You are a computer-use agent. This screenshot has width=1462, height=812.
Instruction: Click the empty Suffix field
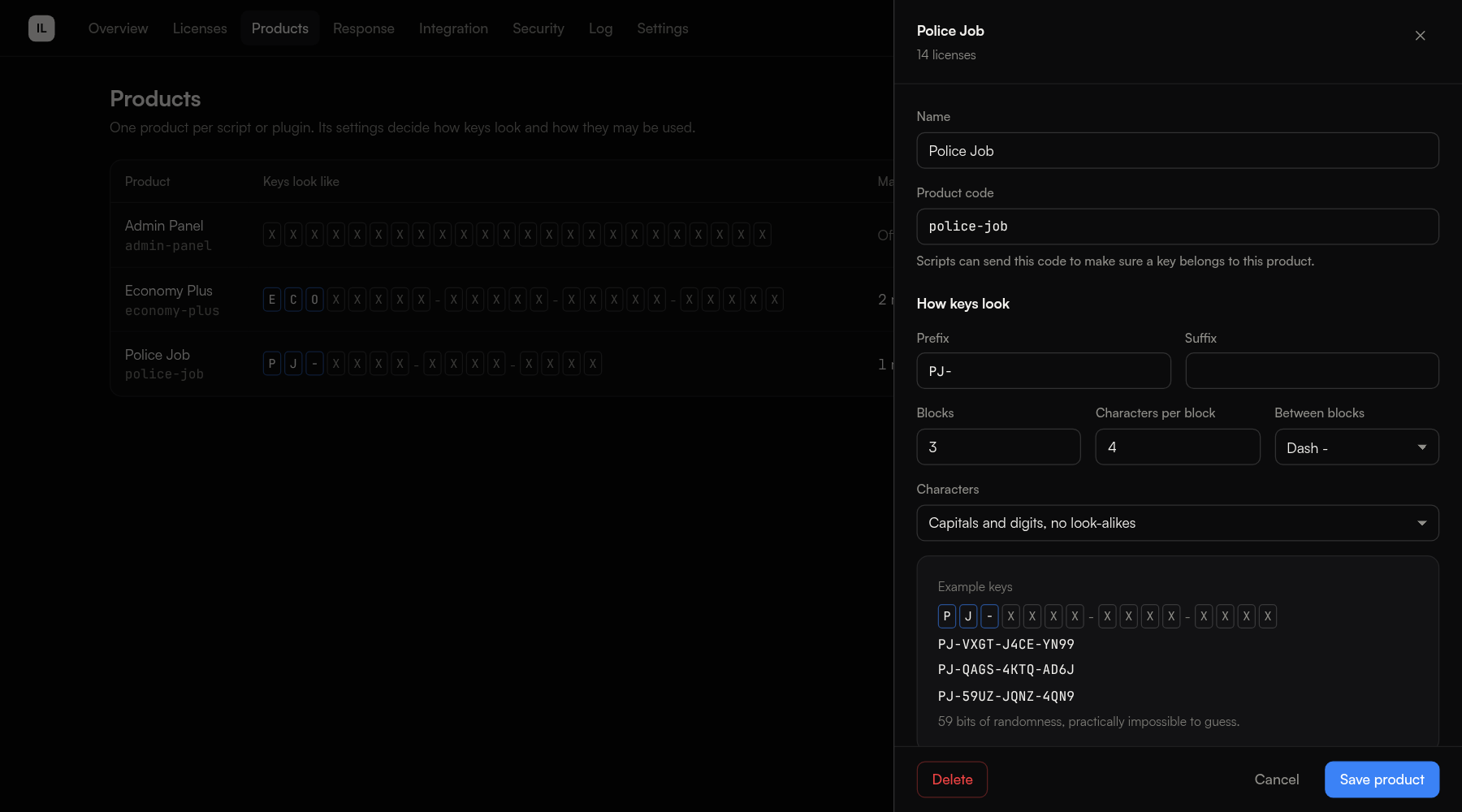coord(1312,371)
